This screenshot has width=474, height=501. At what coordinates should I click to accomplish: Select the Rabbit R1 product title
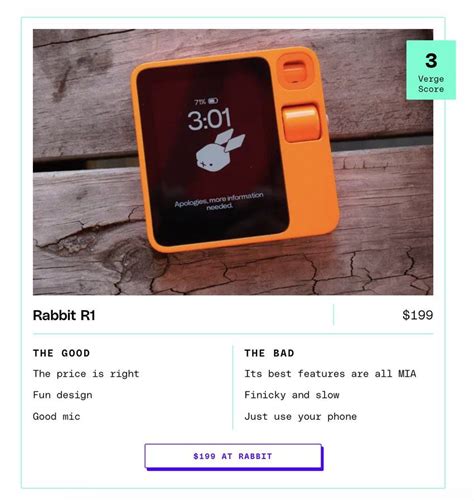point(64,315)
